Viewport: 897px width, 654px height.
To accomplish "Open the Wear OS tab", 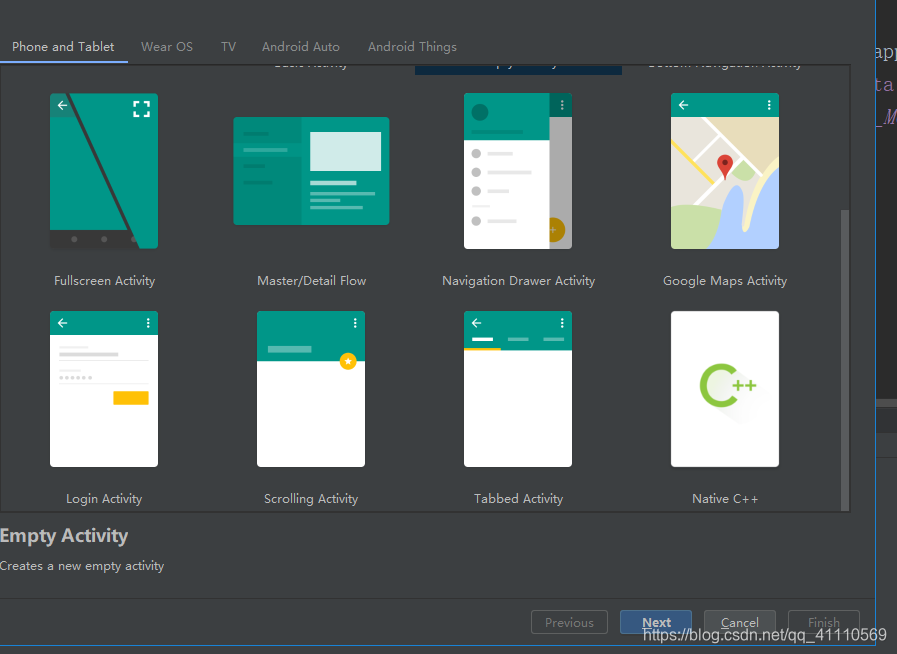I will click(167, 47).
